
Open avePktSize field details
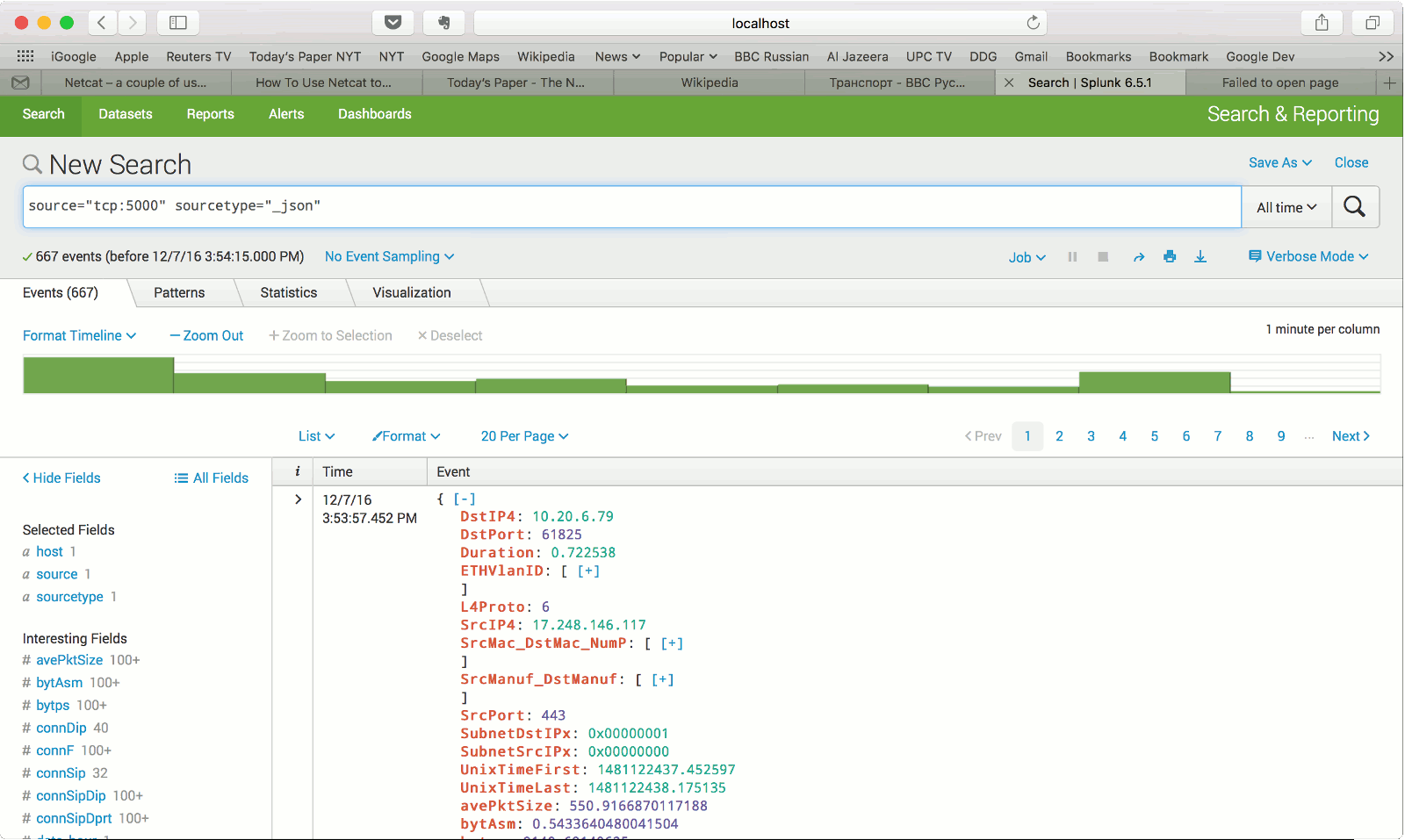click(x=69, y=660)
